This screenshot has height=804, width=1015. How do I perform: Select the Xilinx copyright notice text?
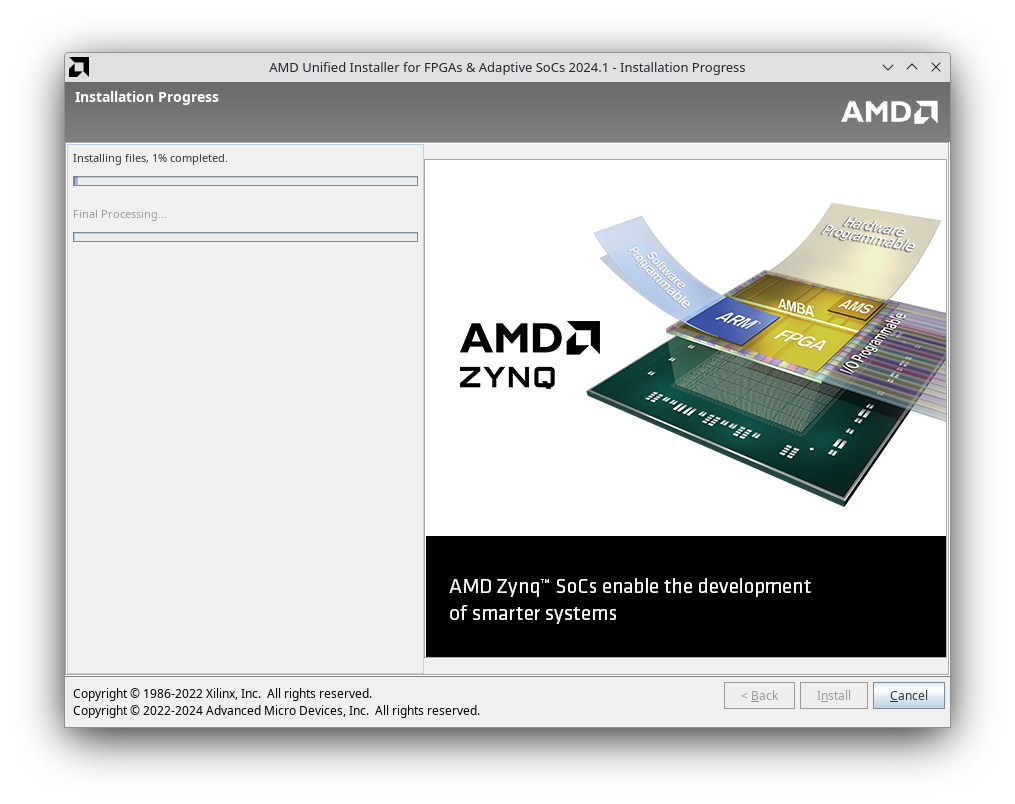coord(222,693)
